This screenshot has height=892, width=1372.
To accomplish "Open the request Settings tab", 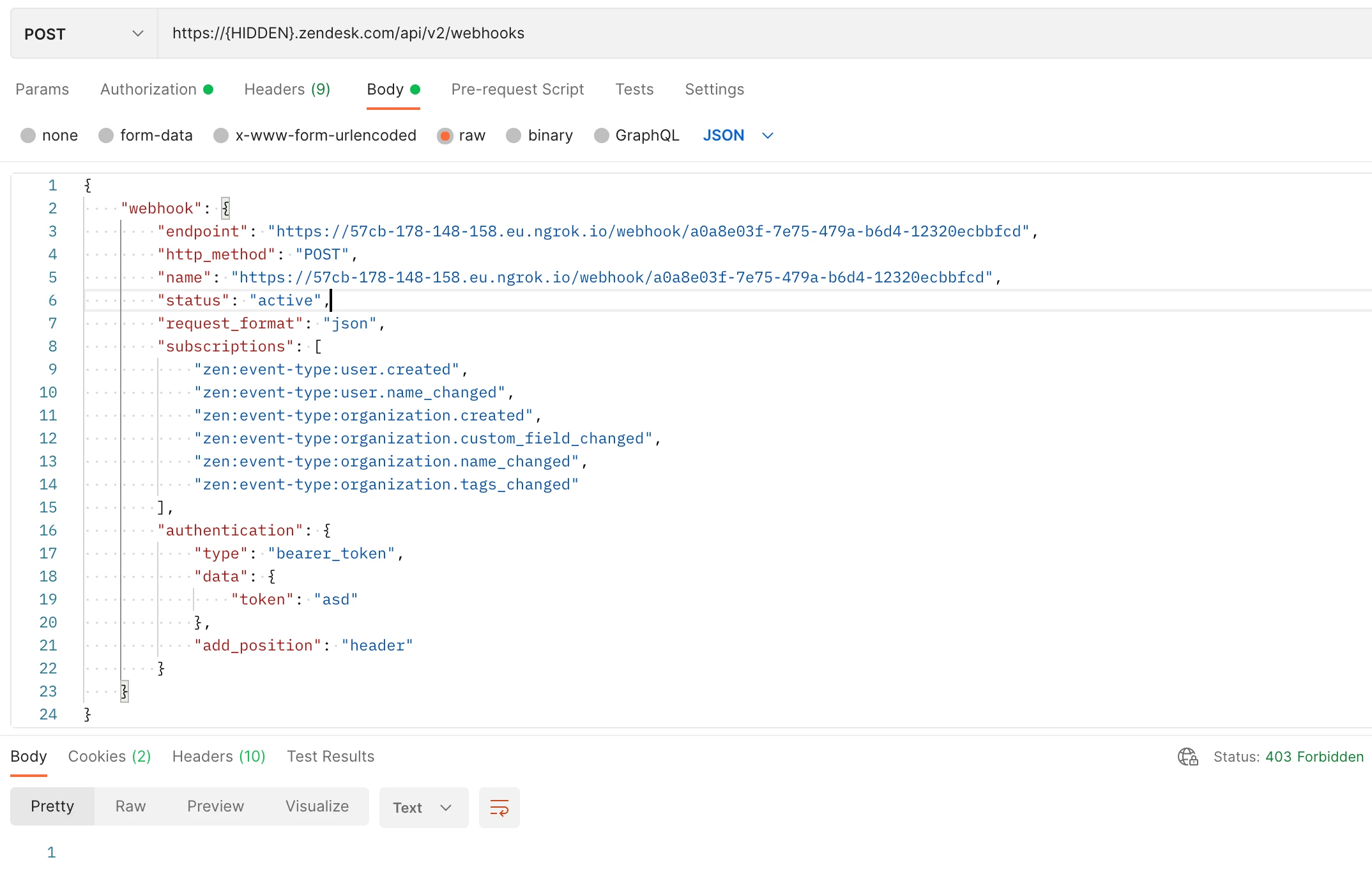I will pyautogui.click(x=714, y=89).
